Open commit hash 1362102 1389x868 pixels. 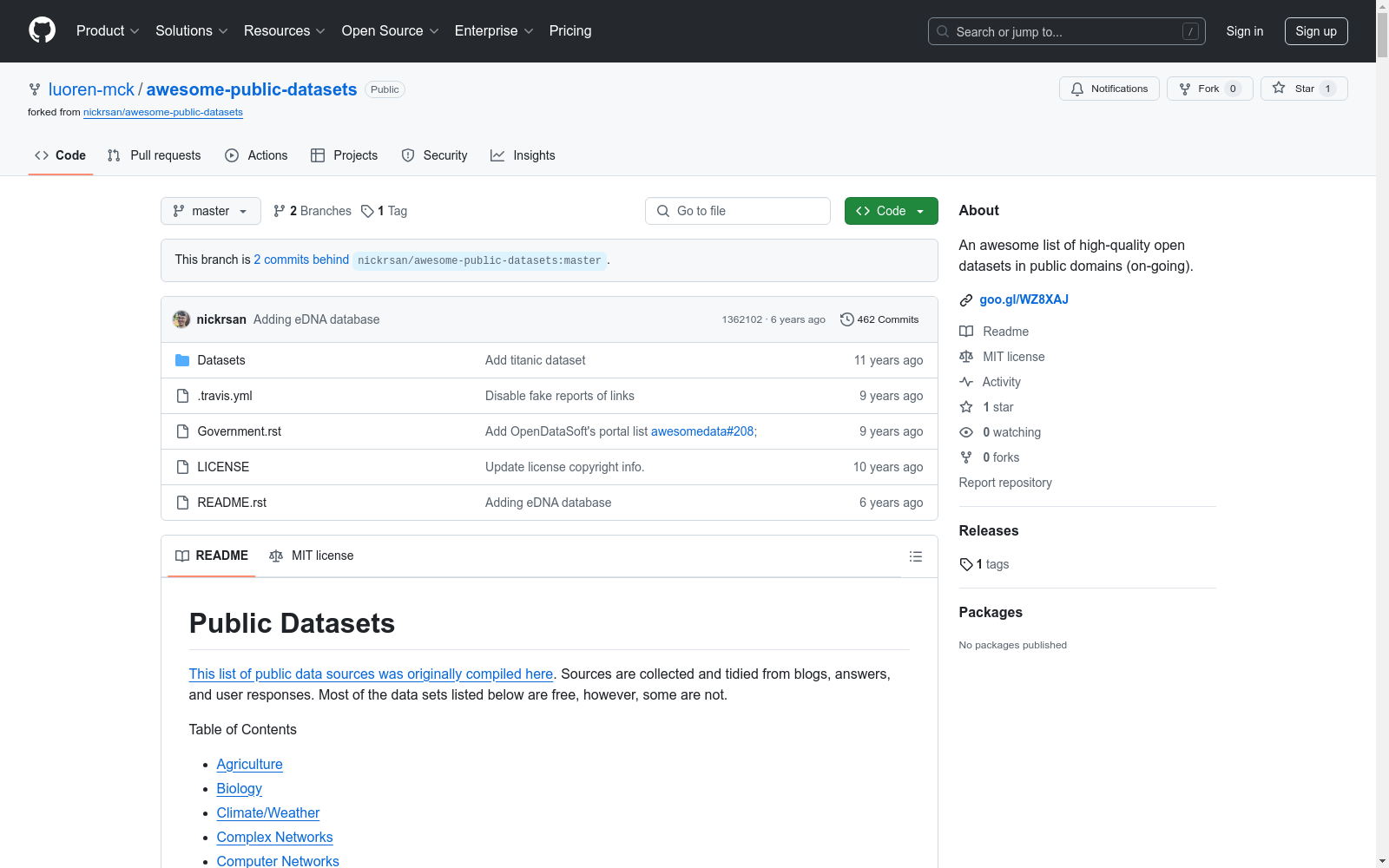742,319
